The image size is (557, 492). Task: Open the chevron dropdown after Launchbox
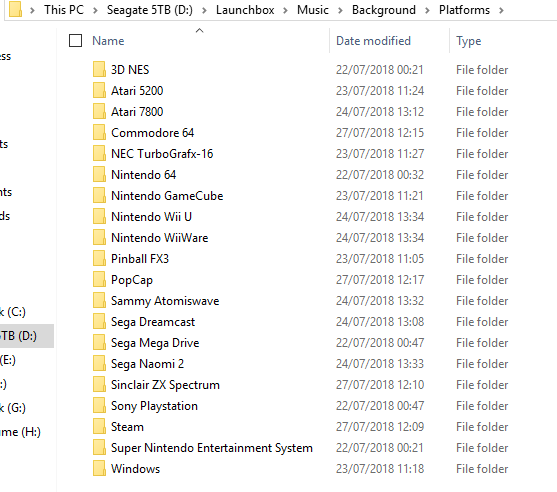point(285,10)
